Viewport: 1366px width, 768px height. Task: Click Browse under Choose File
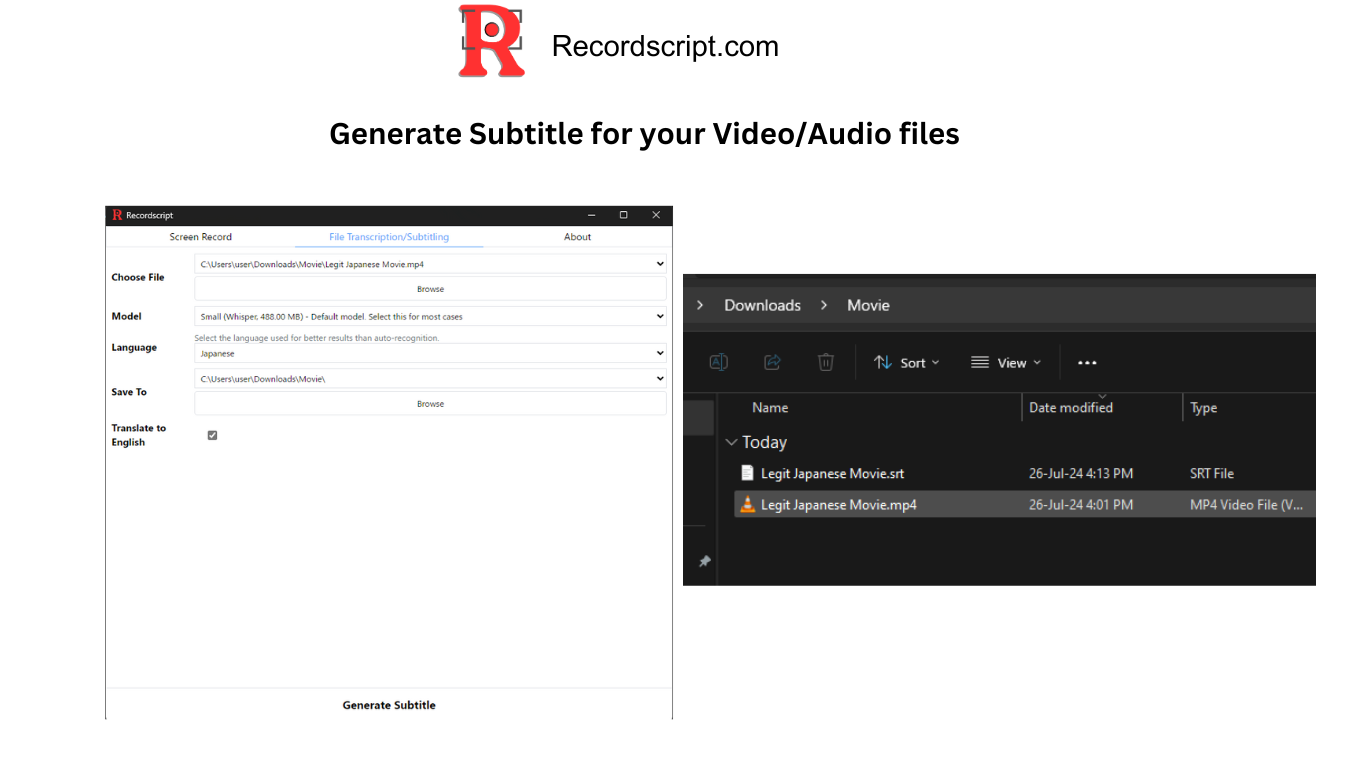430,289
